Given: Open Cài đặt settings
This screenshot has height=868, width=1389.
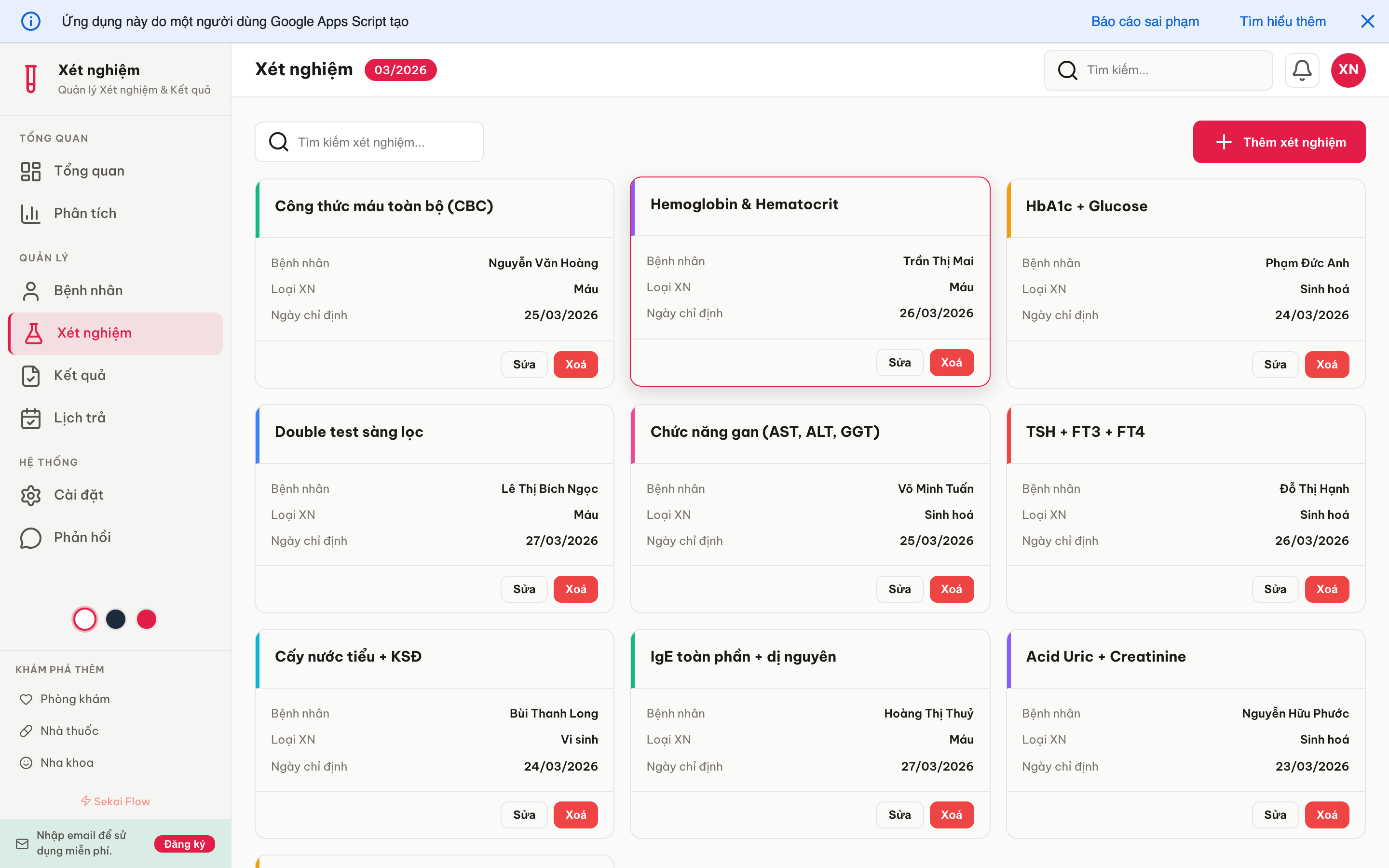Looking at the screenshot, I should 79,495.
